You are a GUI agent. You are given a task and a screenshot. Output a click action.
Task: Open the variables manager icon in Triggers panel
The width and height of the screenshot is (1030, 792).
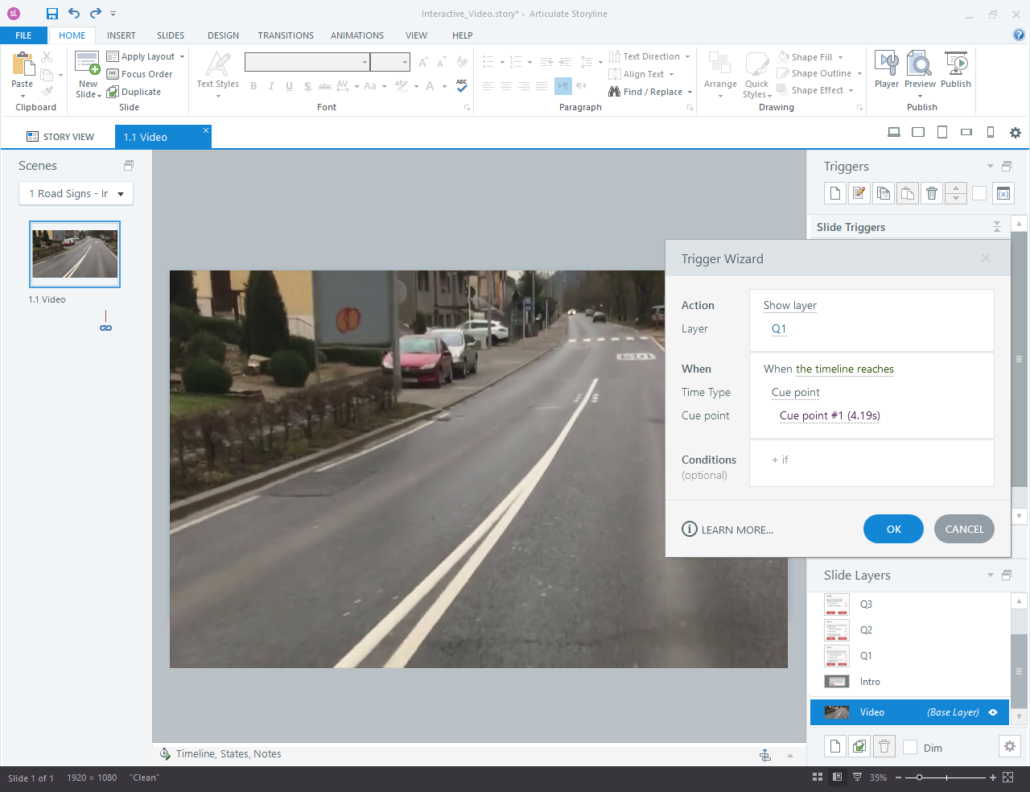coord(1003,193)
